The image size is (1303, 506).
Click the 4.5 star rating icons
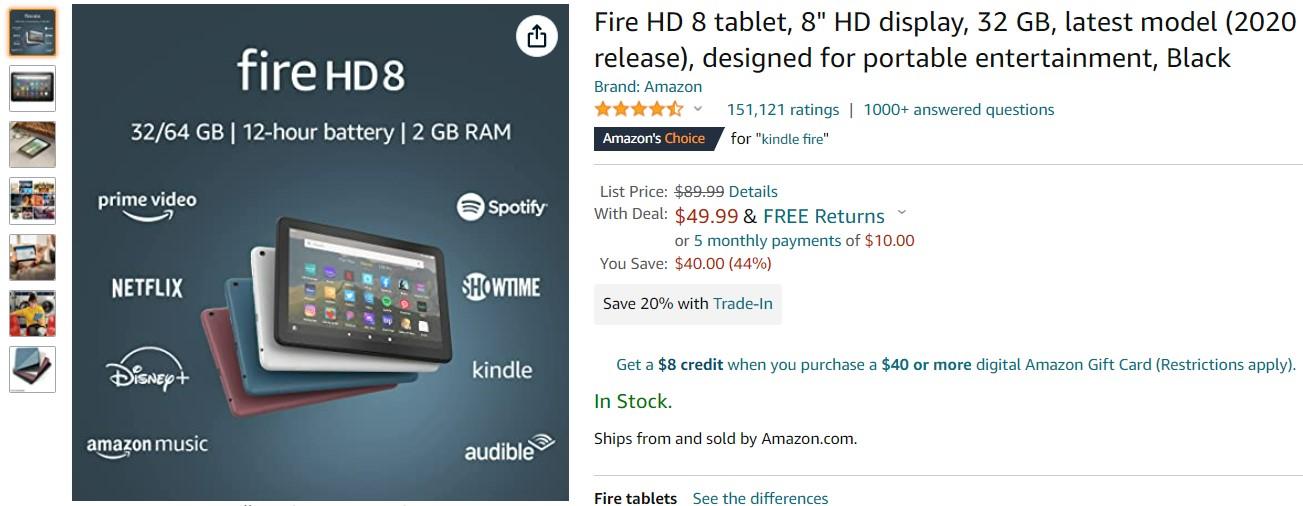[x=639, y=109]
